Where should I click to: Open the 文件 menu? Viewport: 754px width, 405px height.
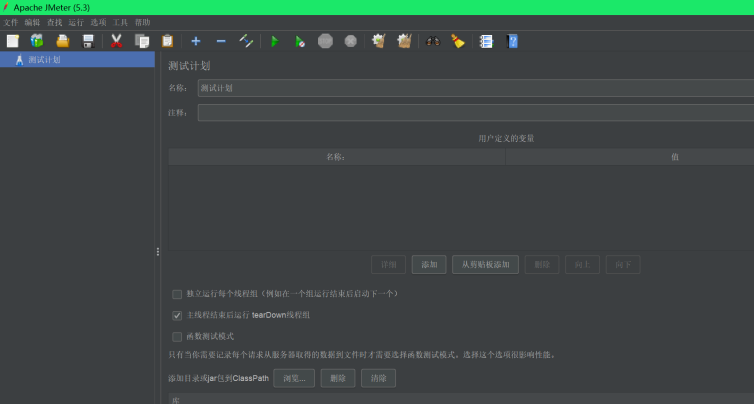(11, 23)
